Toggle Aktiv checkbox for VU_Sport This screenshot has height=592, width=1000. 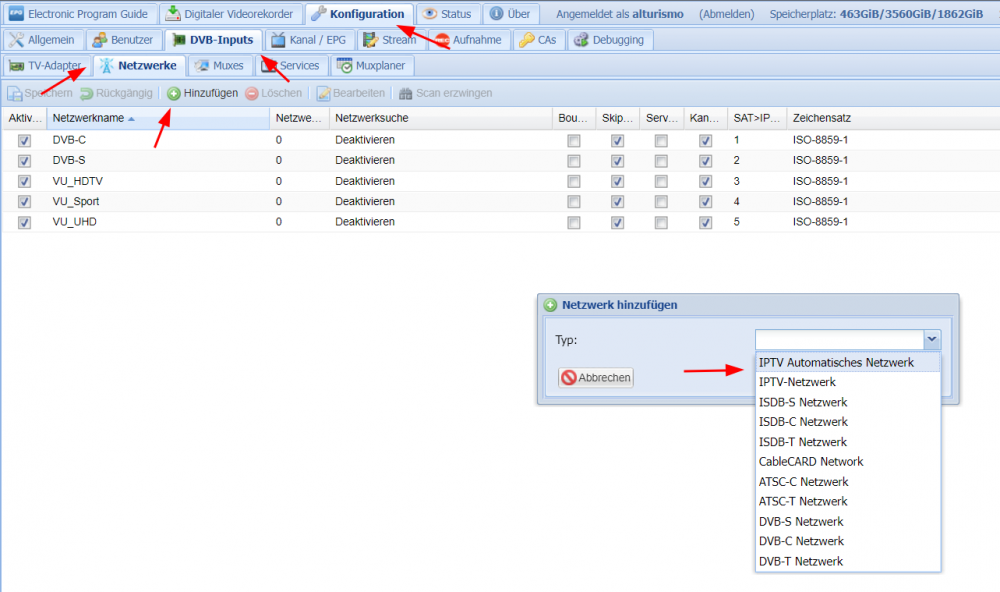(24, 202)
